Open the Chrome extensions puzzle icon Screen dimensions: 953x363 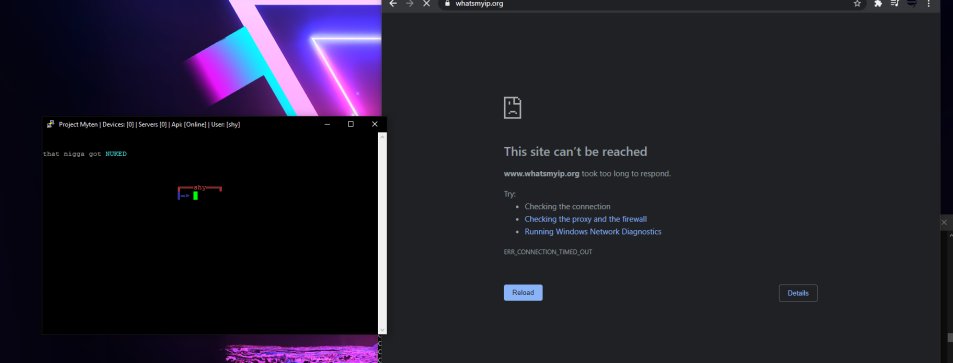click(878, 3)
